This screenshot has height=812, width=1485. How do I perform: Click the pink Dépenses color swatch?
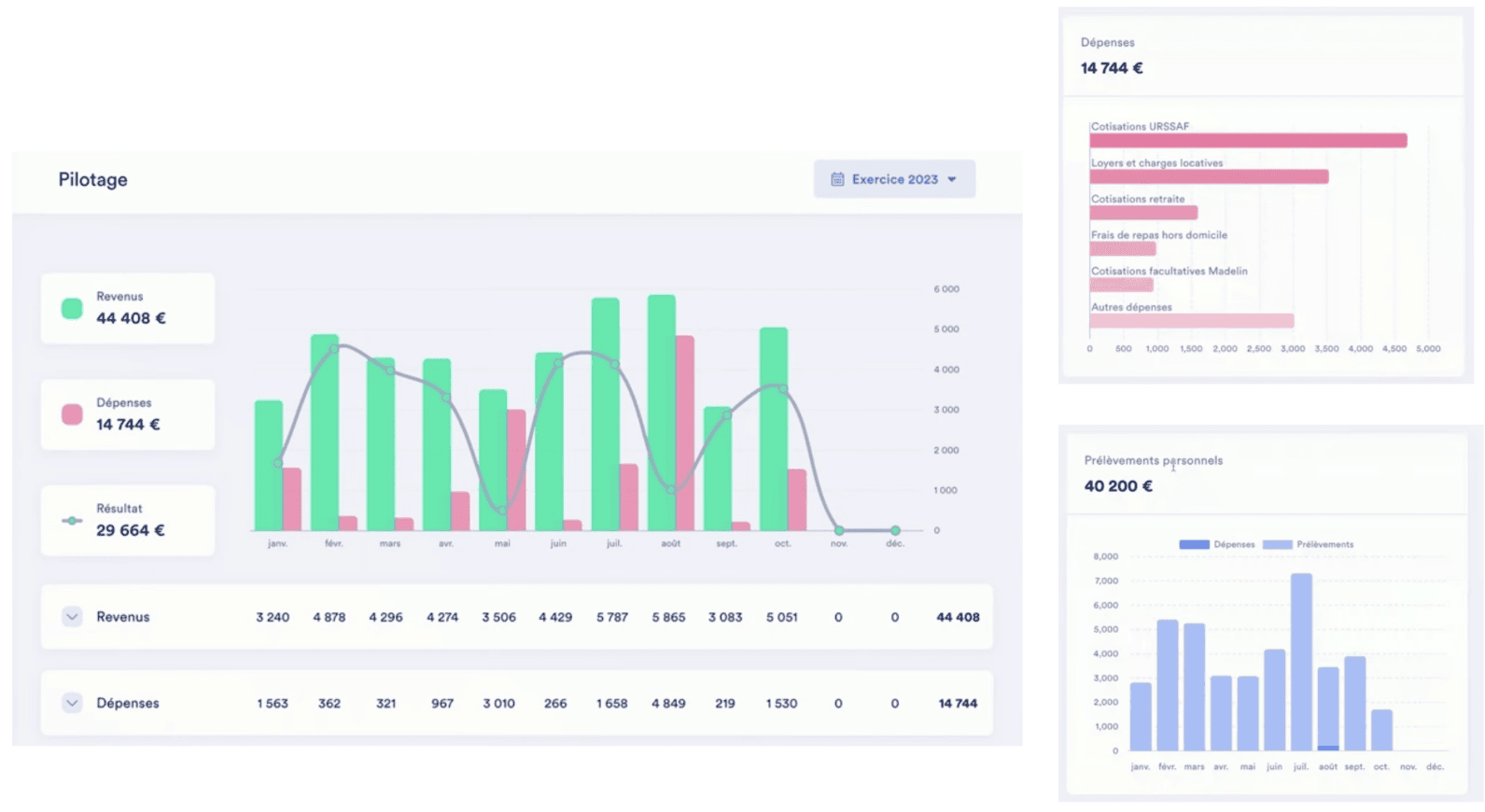tap(72, 414)
